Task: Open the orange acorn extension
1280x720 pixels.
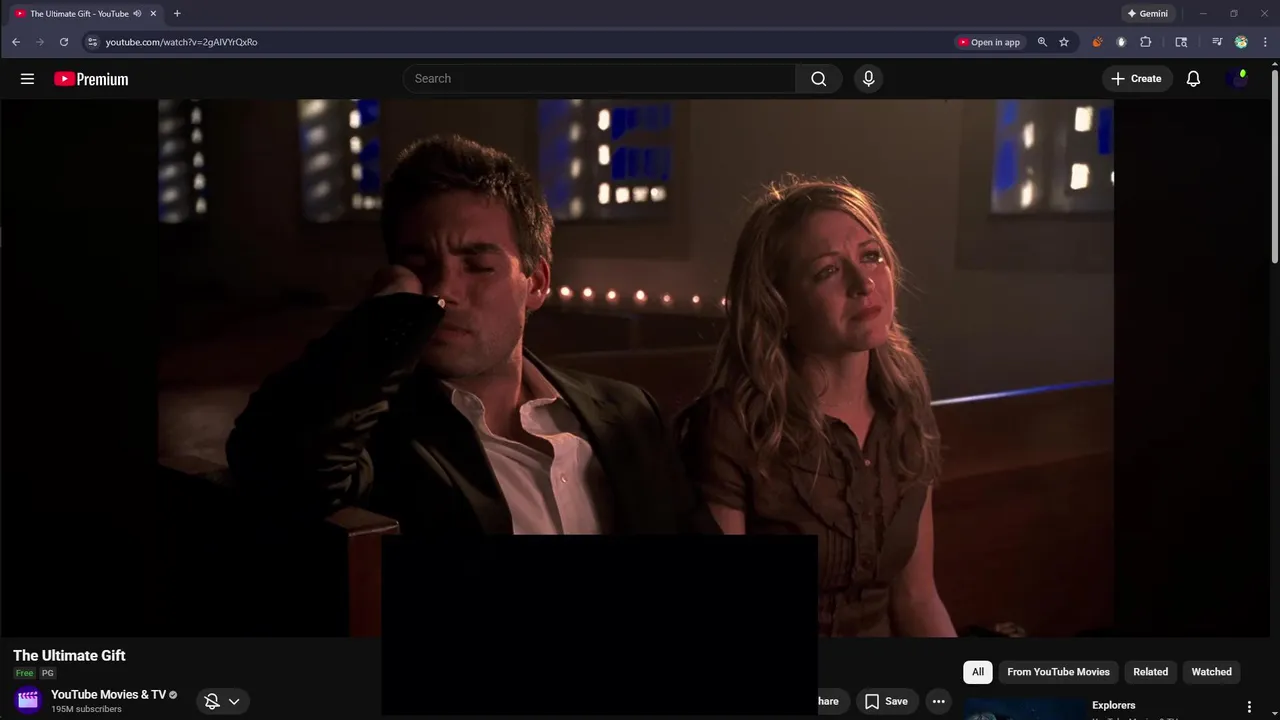Action: pyautogui.click(x=1097, y=42)
